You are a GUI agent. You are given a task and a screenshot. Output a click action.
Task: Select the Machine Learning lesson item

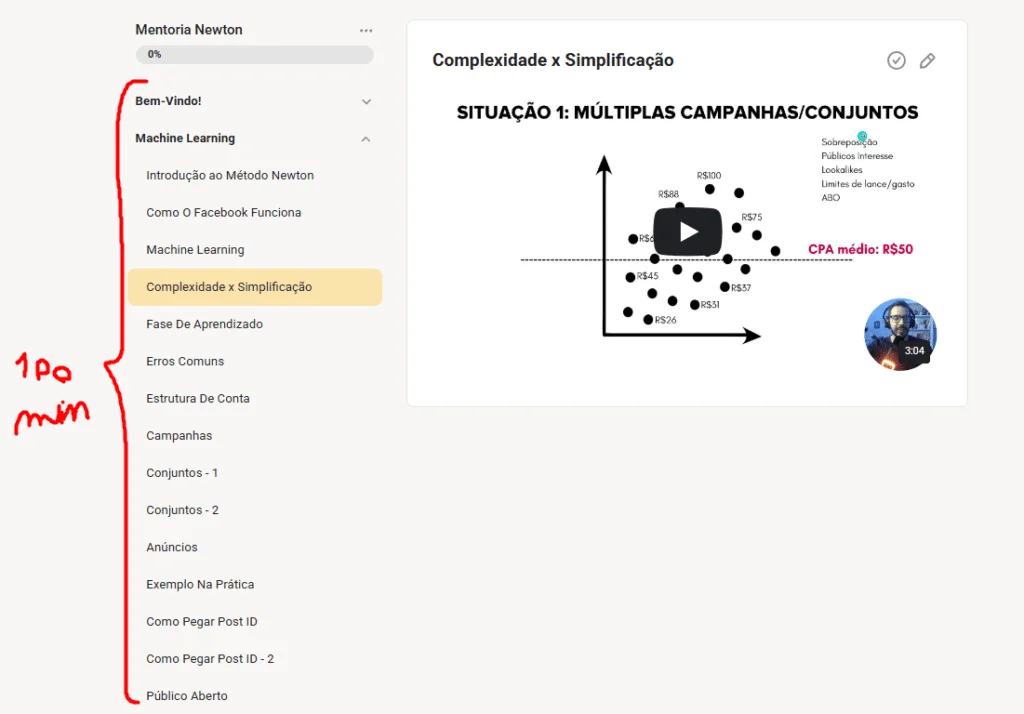click(195, 250)
